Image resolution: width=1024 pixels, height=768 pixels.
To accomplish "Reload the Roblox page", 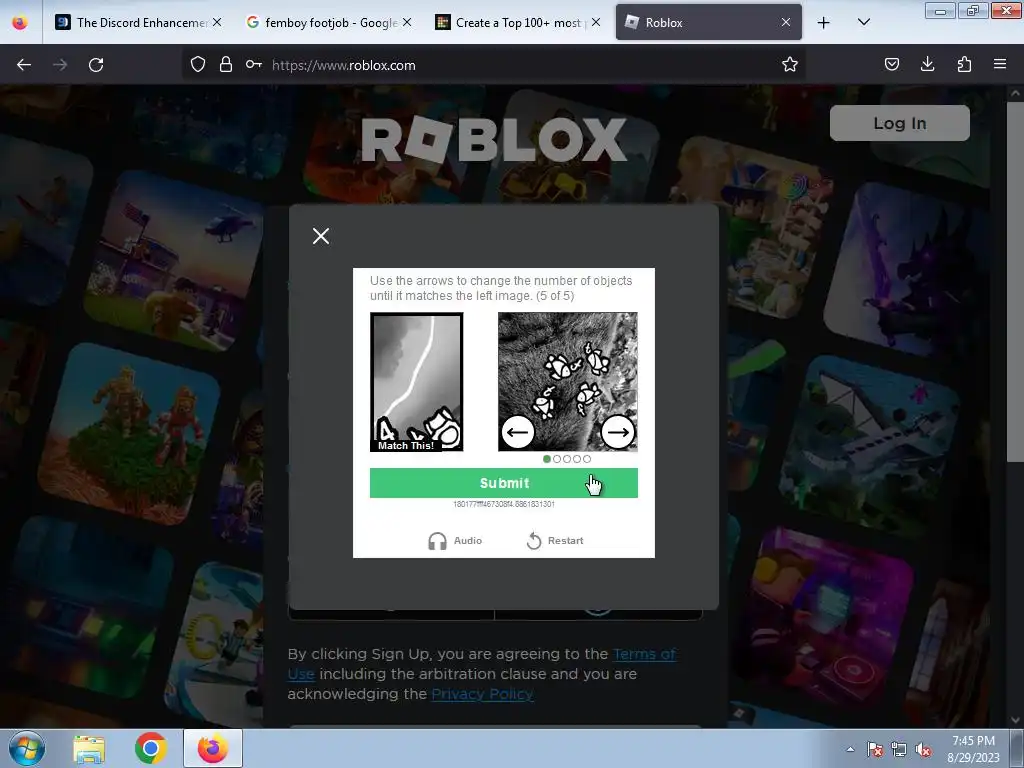I will click(x=96, y=65).
